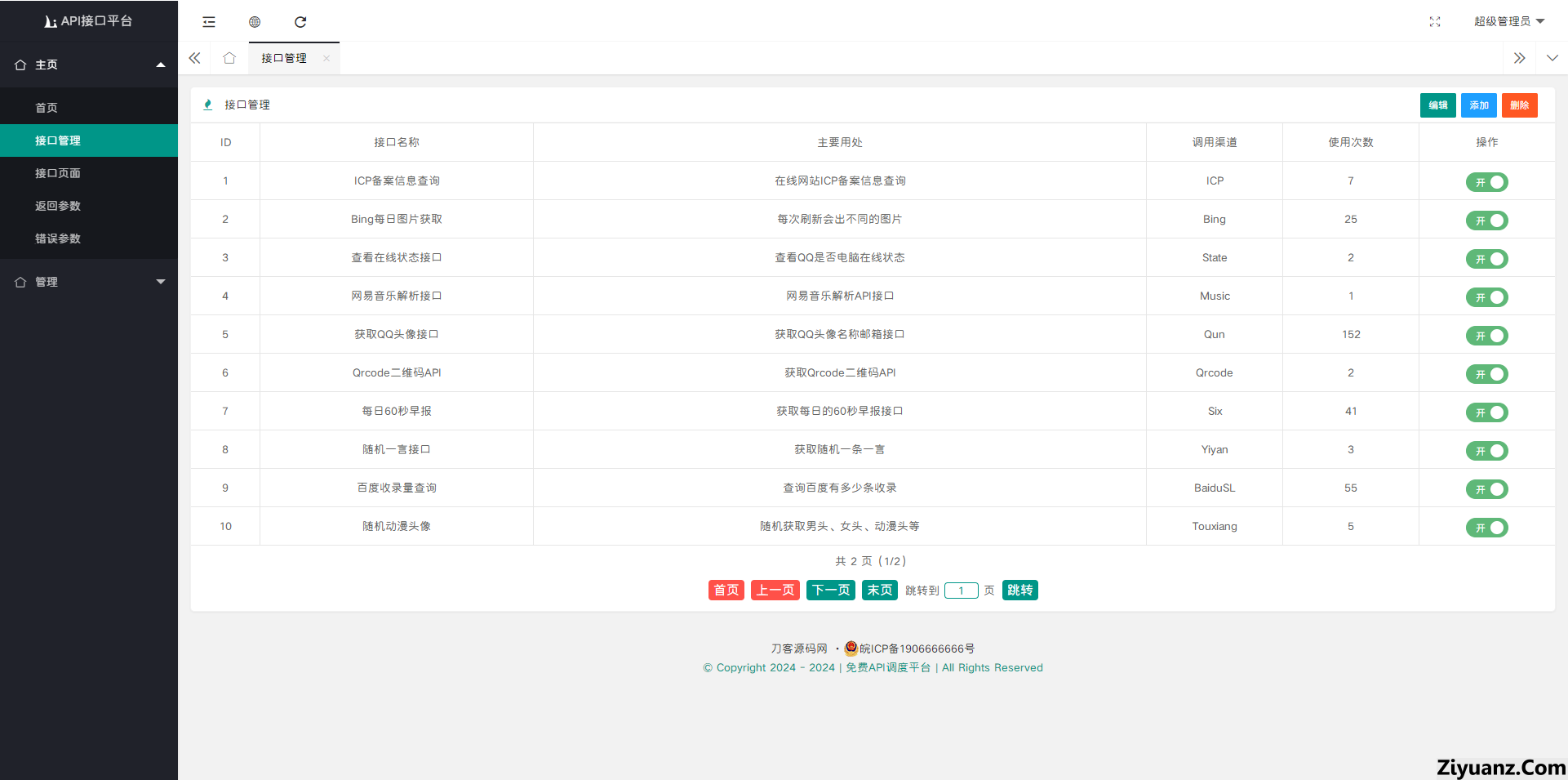The width and height of the screenshot is (1568, 780).
Task: Close the 接口管理 tab
Action: tap(326, 58)
